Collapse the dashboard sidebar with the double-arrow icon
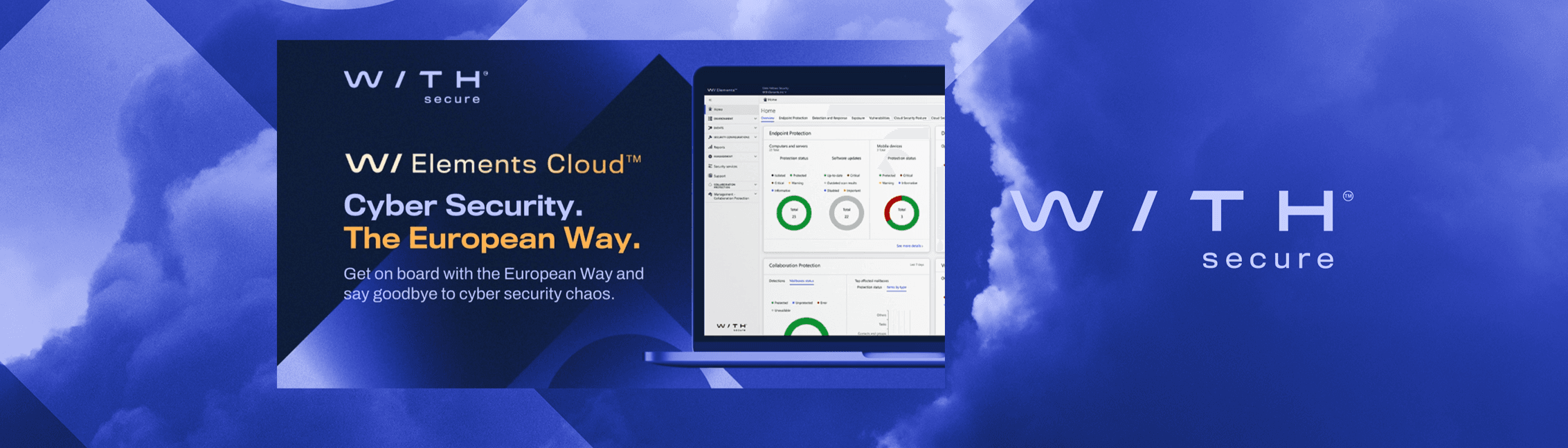This screenshot has width=1568, height=448. pos(710,100)
